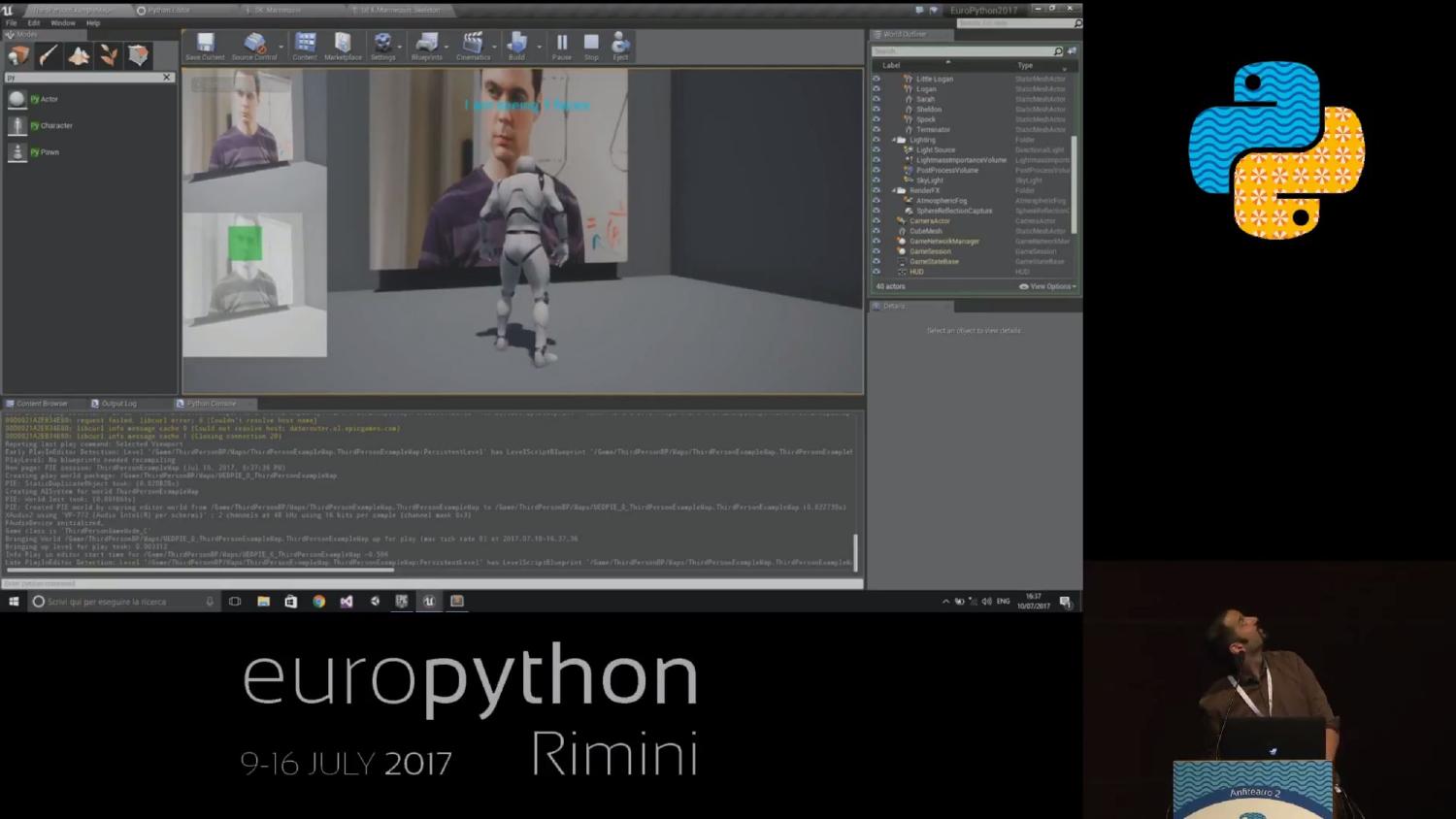Viewport: 1456px width, 819px height.
Task: Open the Settings dropdown arrow
Action: pos(399,46)
